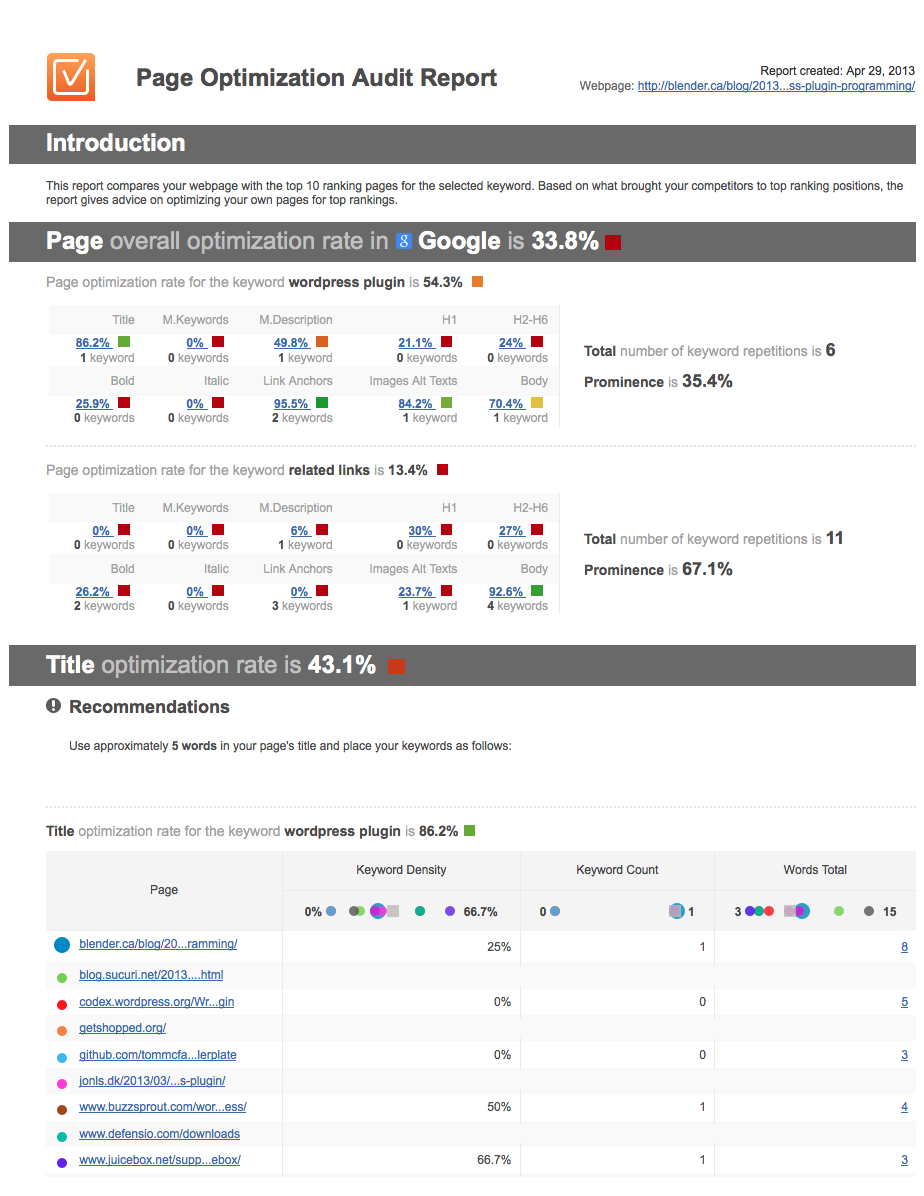Click the yellow square next to Body 70.4%
Screen dimensions: 924x1196
[537, 403]
